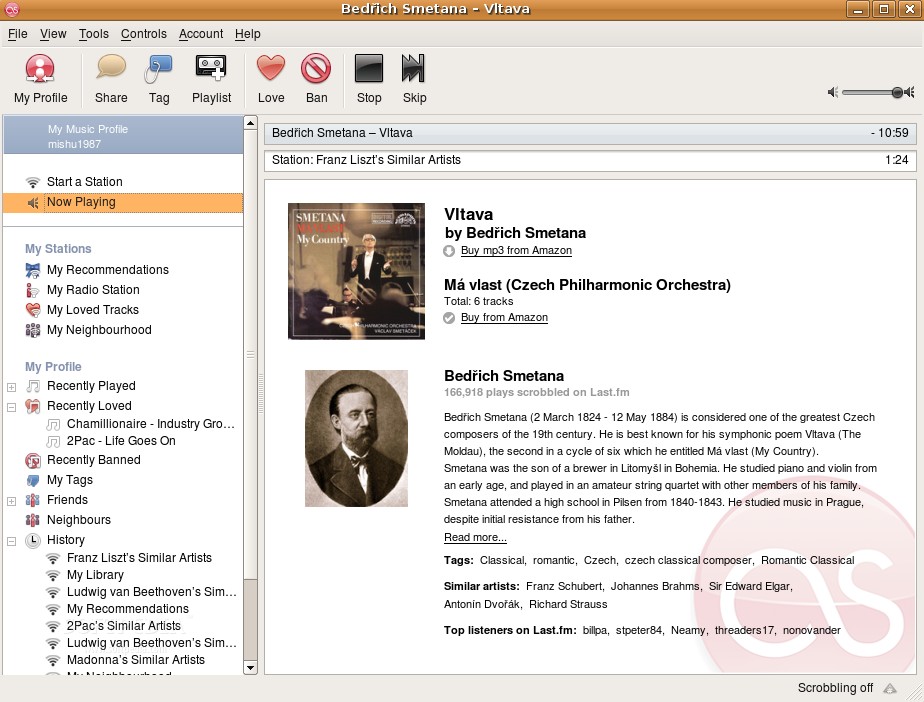Viewport: 924px width, 702px height.
Task: Select History in the sidebar
Action: tap(65, 540)
